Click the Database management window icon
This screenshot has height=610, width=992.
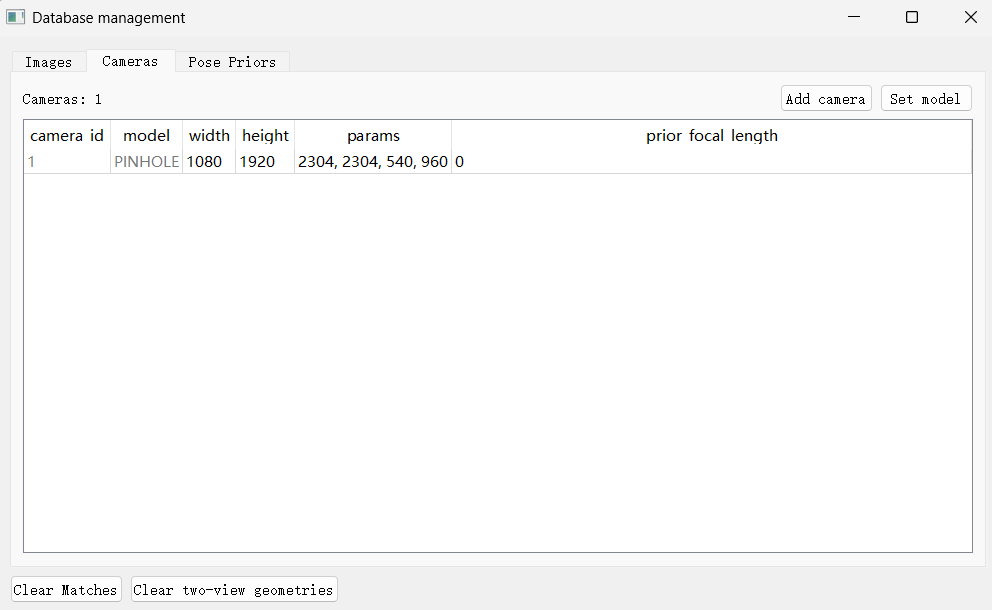(16, 17)
